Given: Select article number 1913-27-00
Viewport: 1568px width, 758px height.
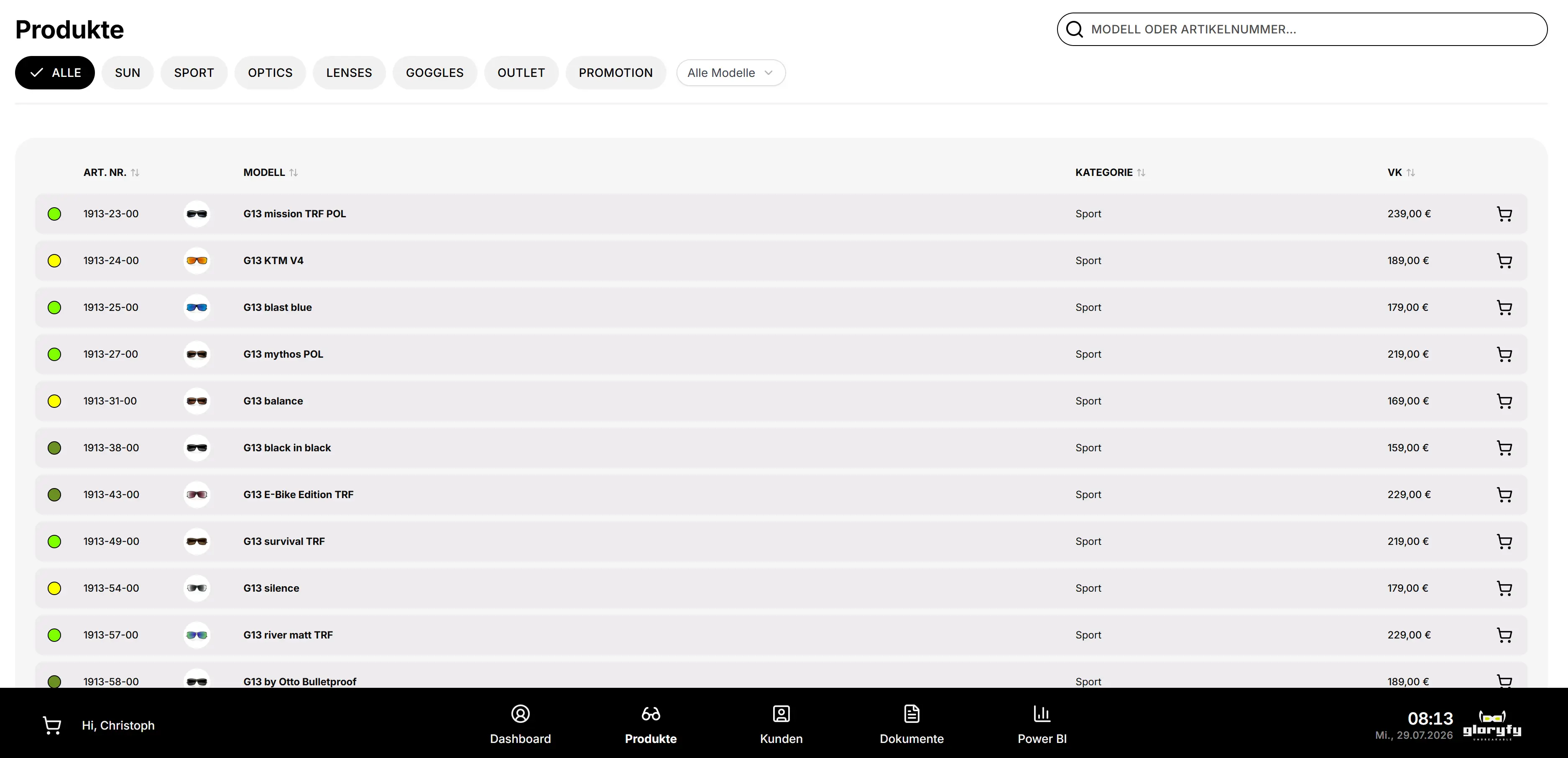Looking at the screenshot, I should [111, 355].
